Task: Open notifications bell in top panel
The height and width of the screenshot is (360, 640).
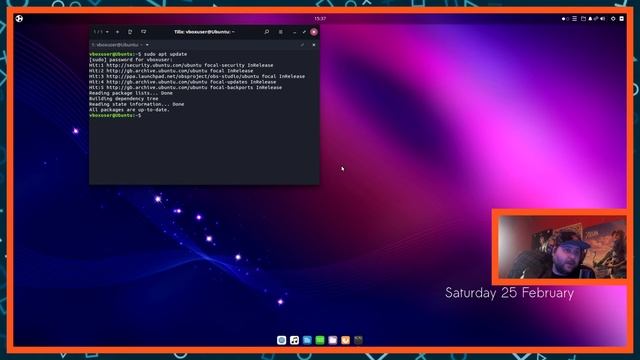Action: [590, 19]
